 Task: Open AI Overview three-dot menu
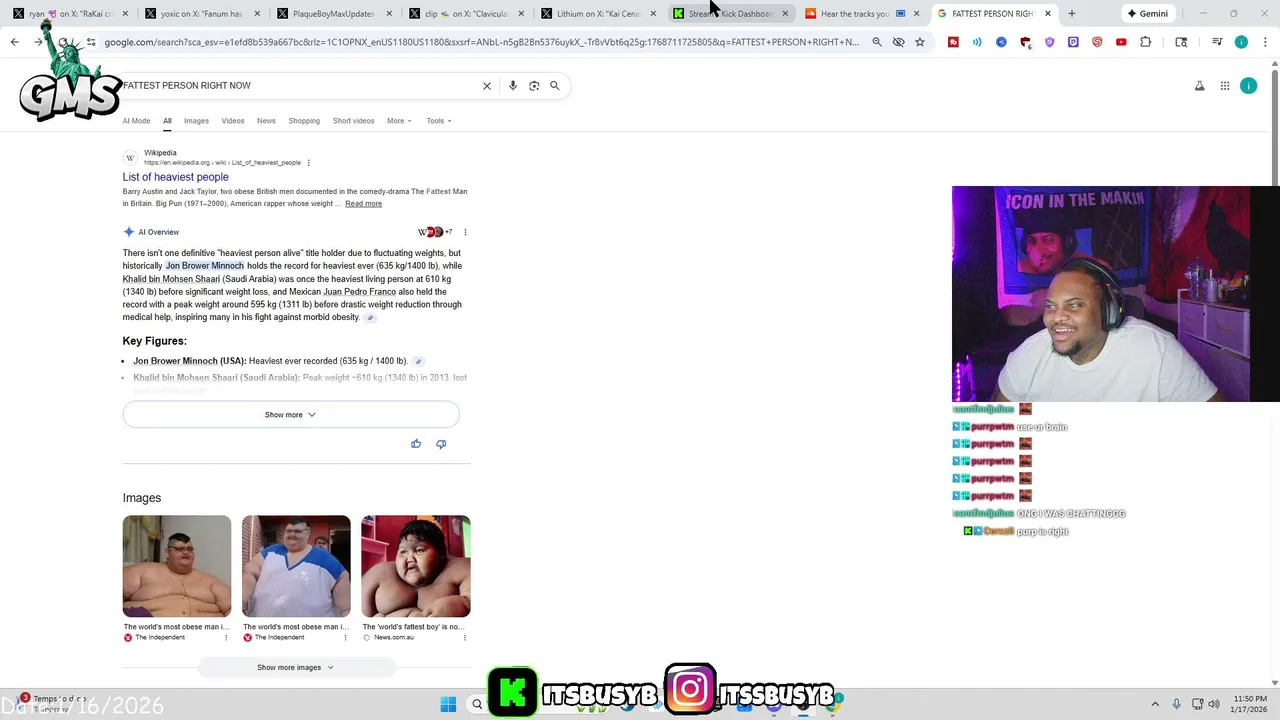pos(465,232)
